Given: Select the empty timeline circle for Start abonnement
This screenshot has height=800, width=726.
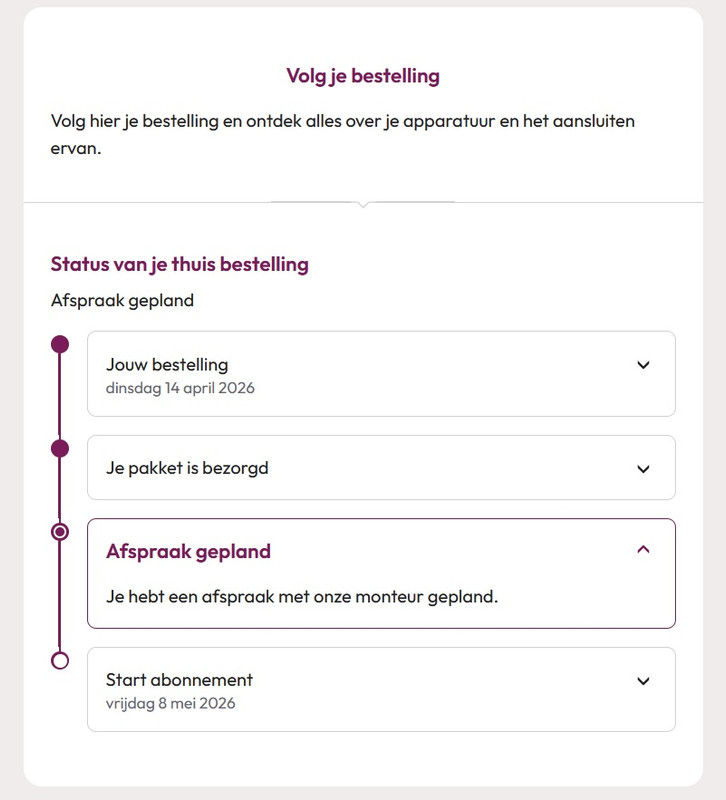Looking at the screenshot, I should click(60, 661).
